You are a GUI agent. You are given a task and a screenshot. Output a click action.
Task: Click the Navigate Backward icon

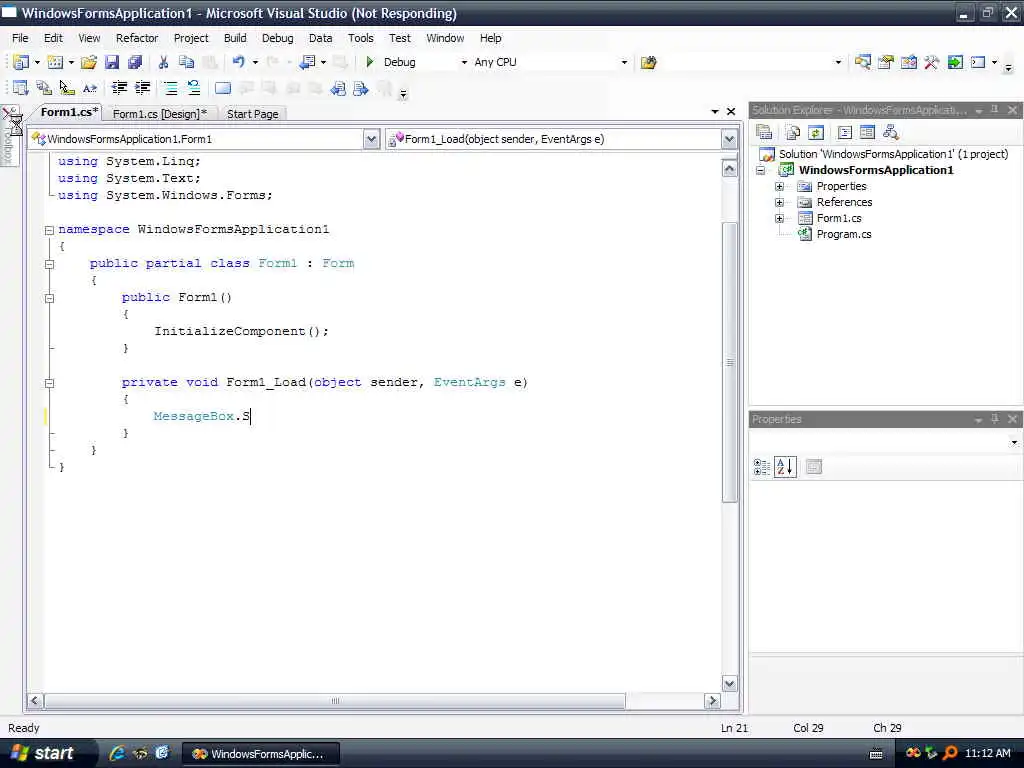307,62
